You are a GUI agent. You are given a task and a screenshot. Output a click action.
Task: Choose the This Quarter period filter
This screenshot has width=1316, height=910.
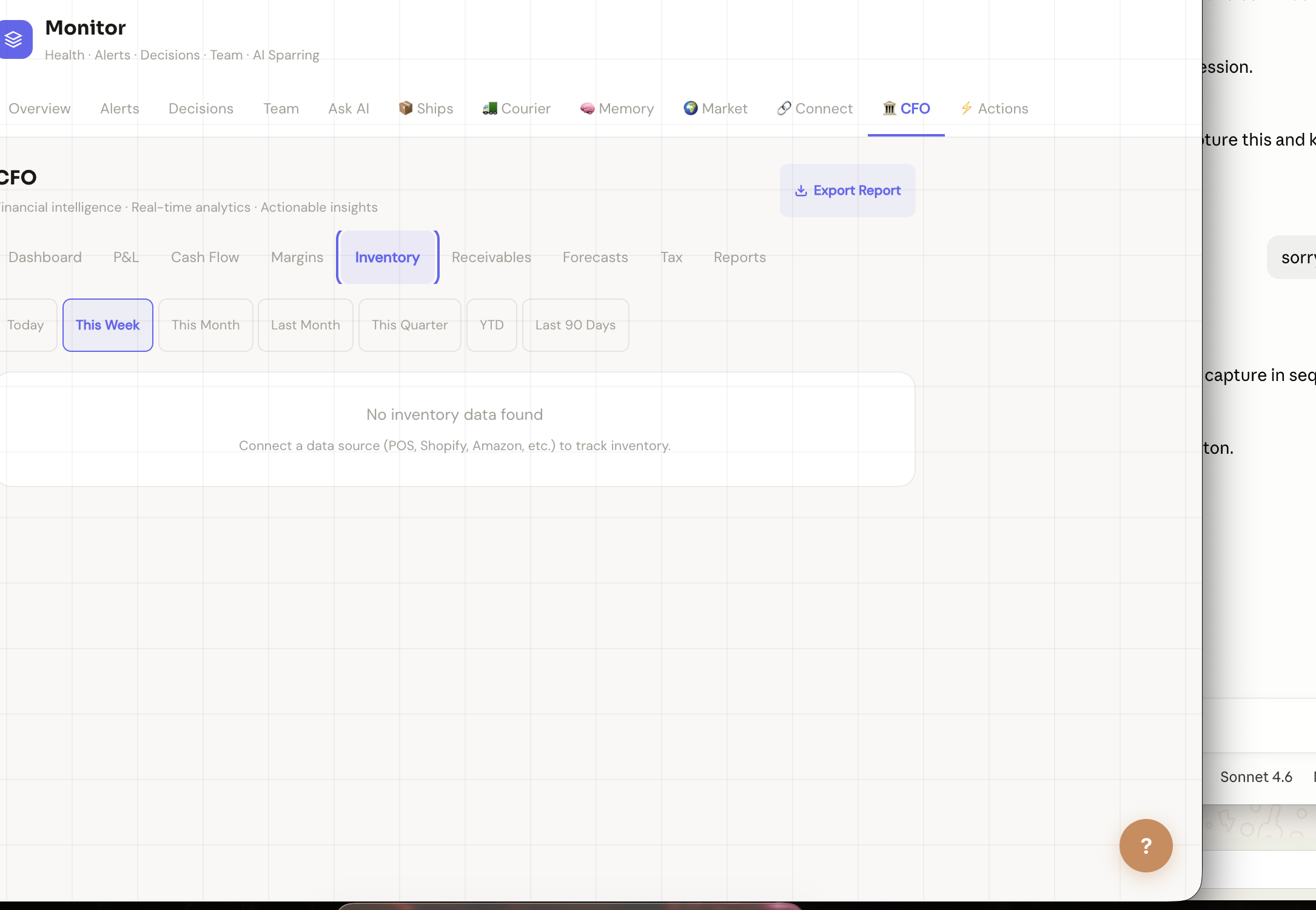410,325
